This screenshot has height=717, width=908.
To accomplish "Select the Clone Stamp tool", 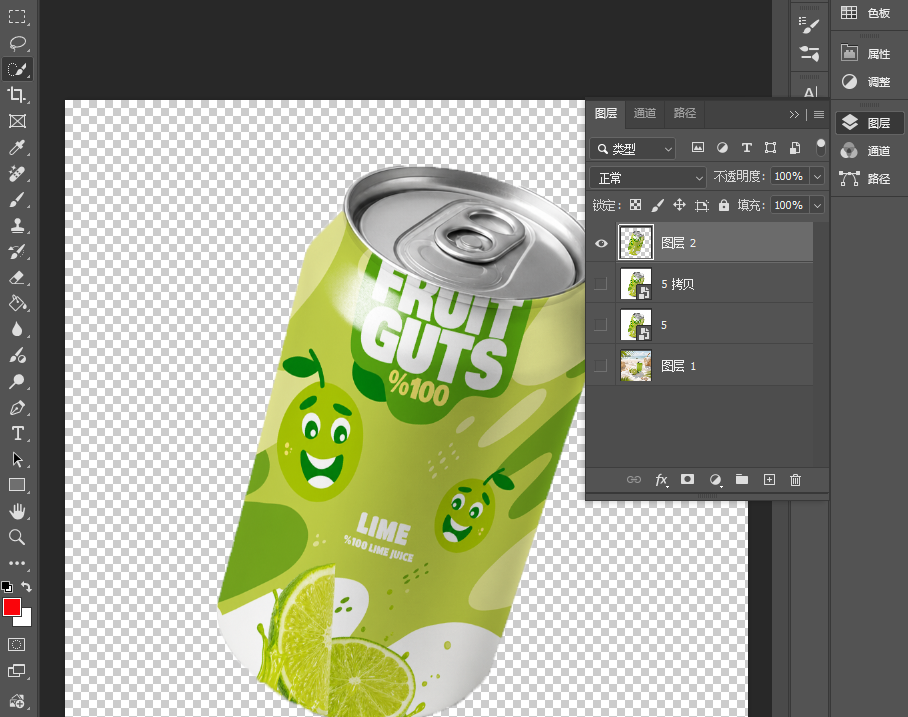I will pos(17,225).
